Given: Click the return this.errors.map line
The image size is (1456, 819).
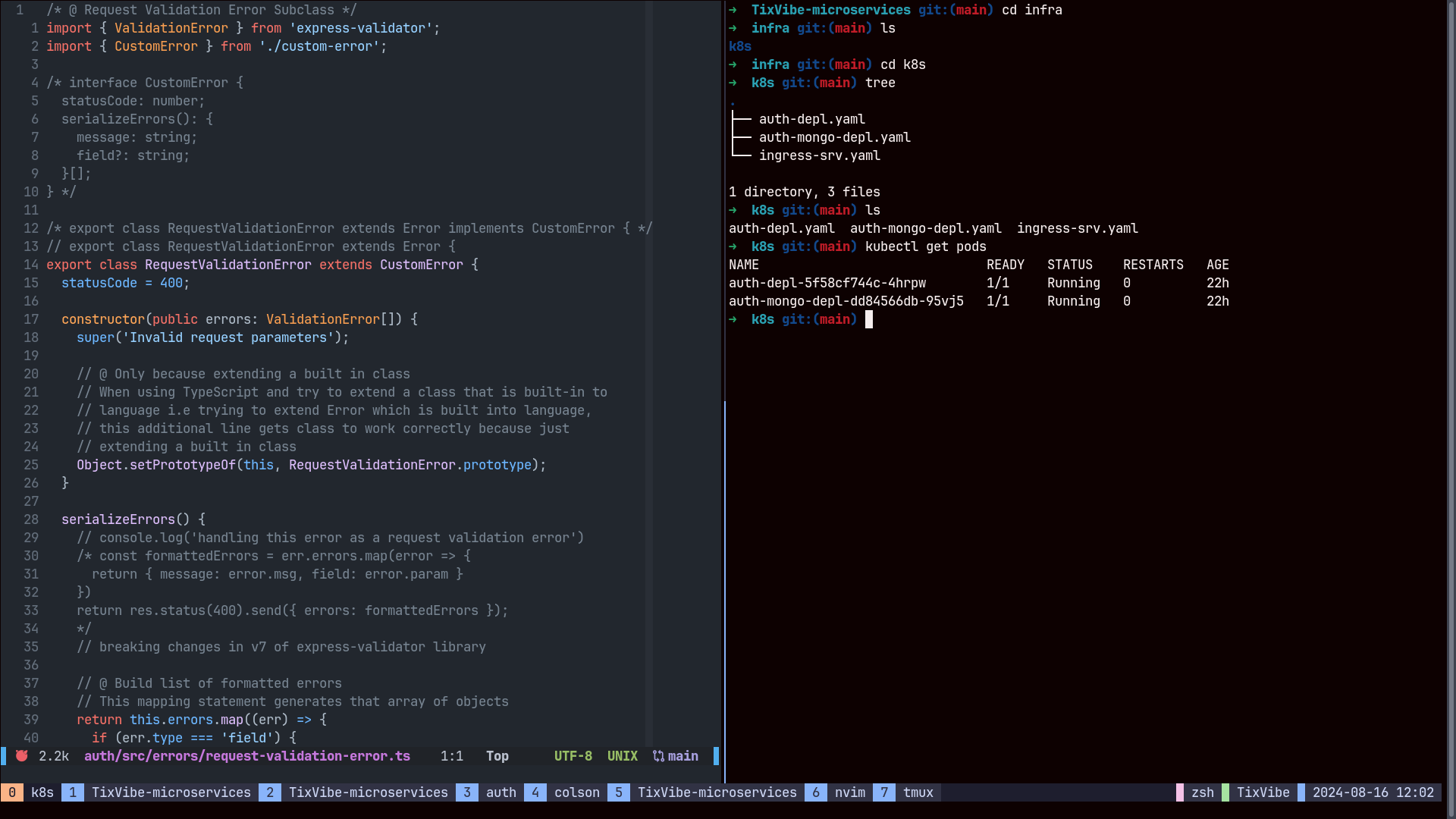Looking at the screenshot, I should 202,720.
